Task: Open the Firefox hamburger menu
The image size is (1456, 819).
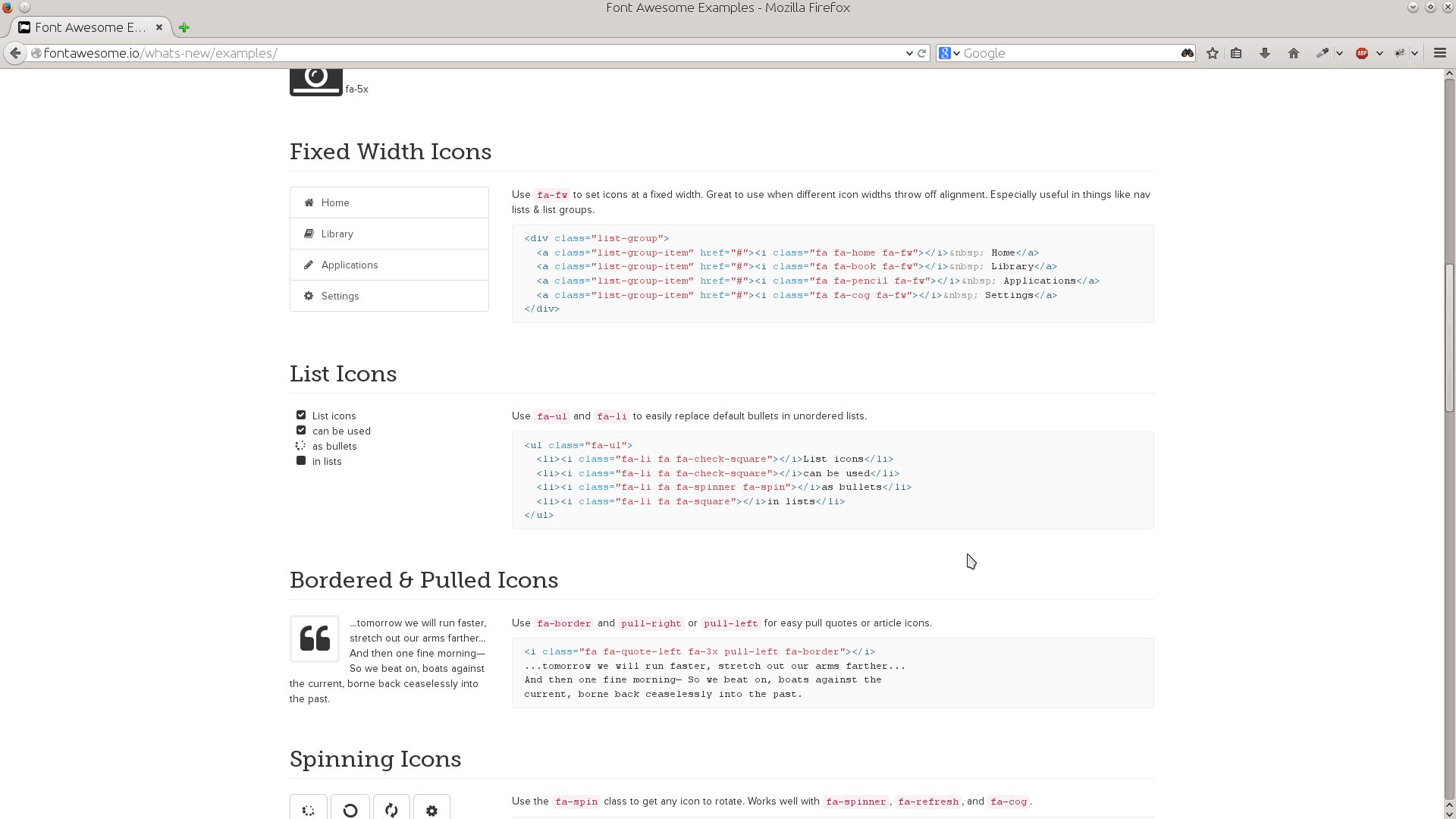Action: [x=1440, y=53]
